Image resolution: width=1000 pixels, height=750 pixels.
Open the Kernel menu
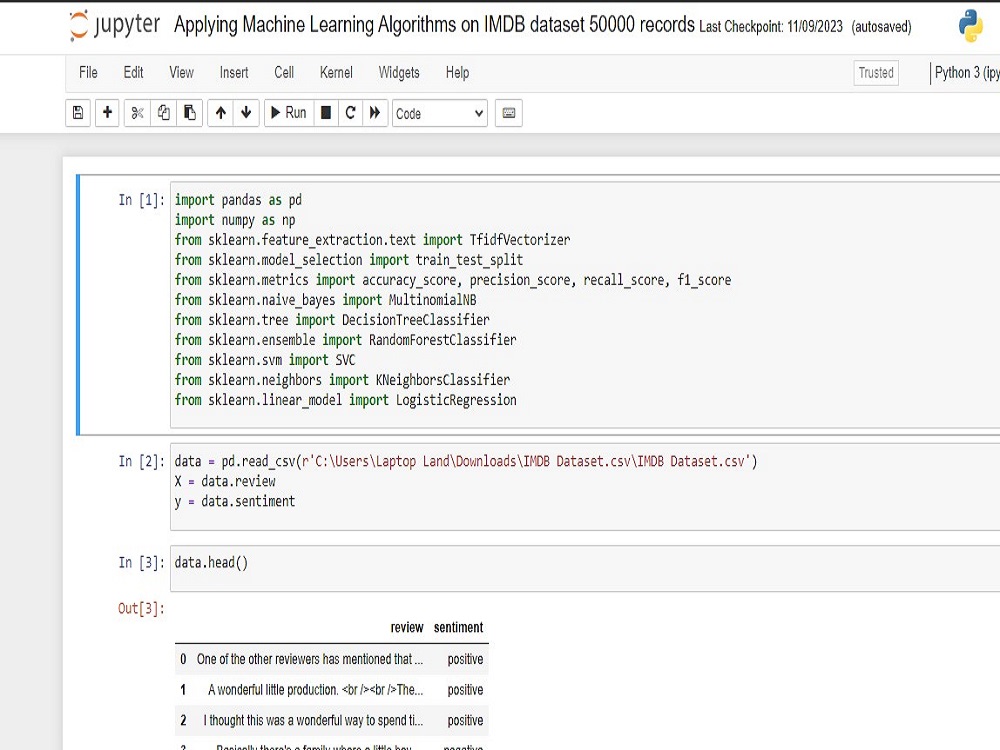(x=336, y=73)
